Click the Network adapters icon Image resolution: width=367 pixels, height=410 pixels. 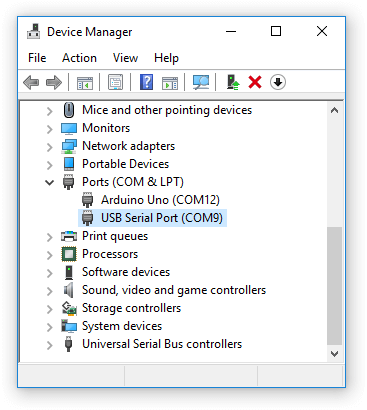point(69,146)
